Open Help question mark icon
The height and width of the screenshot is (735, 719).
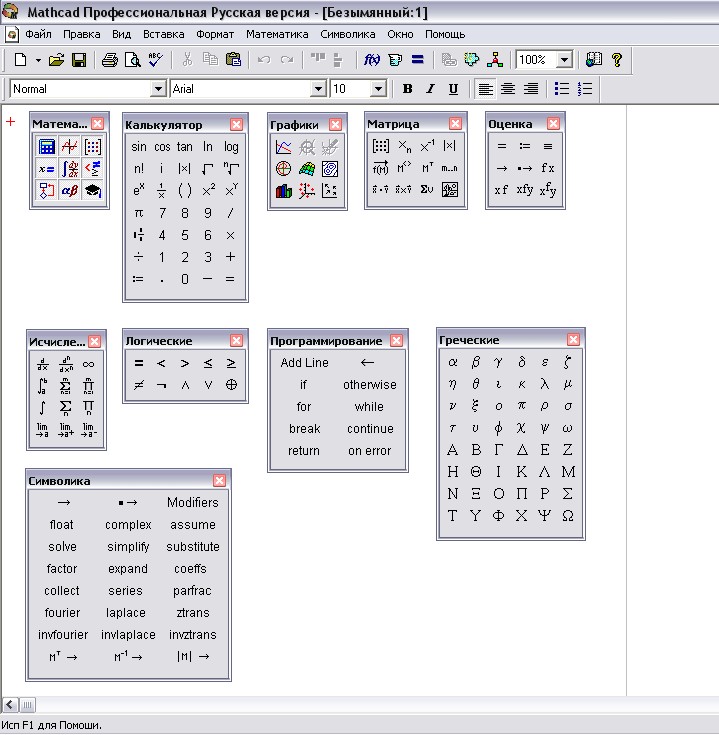tap(617, 60)
